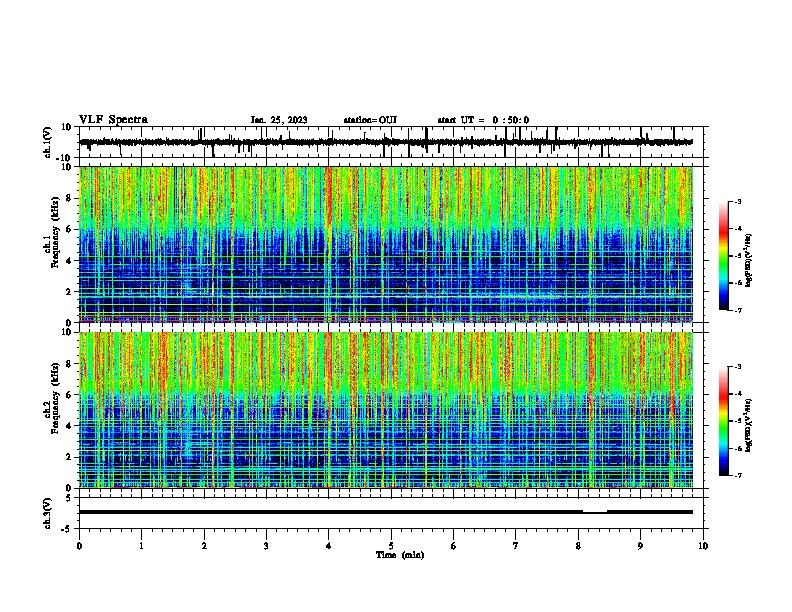Click the time-axis tick label "9"
The height and width of the screenshot is (612, 792).
pyautogui.click(x=640, y=546)
